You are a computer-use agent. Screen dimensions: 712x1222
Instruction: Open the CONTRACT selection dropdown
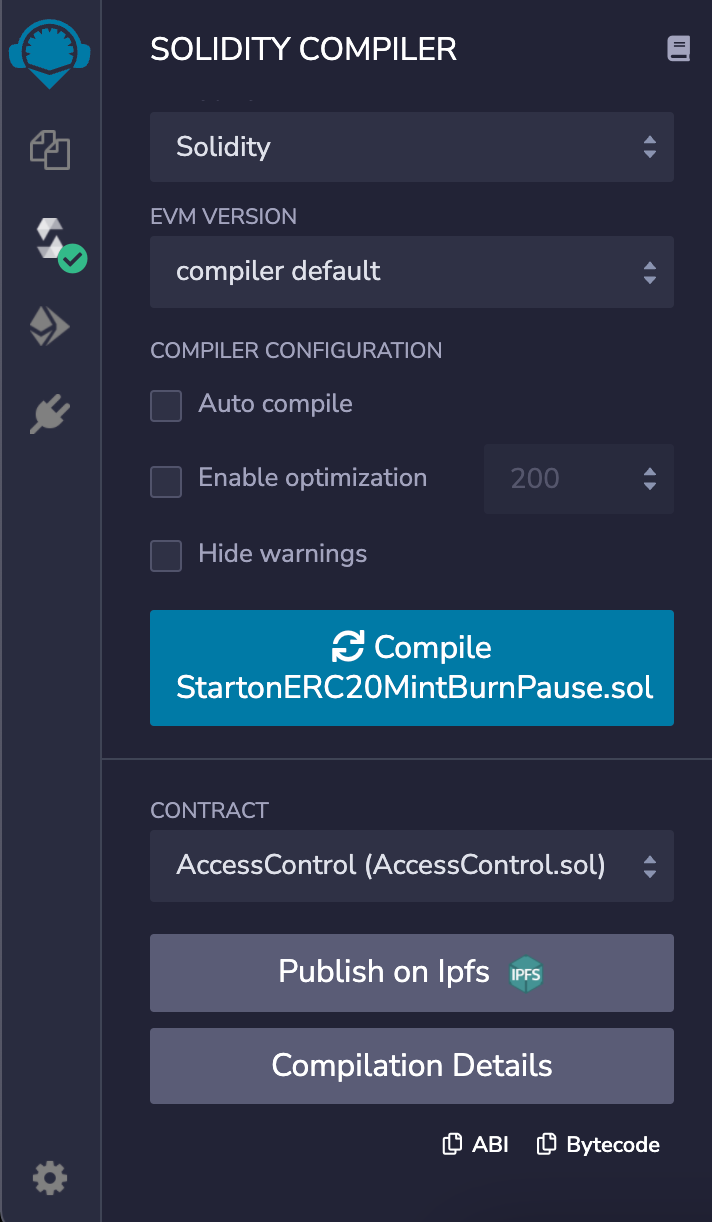click(411, 865)
